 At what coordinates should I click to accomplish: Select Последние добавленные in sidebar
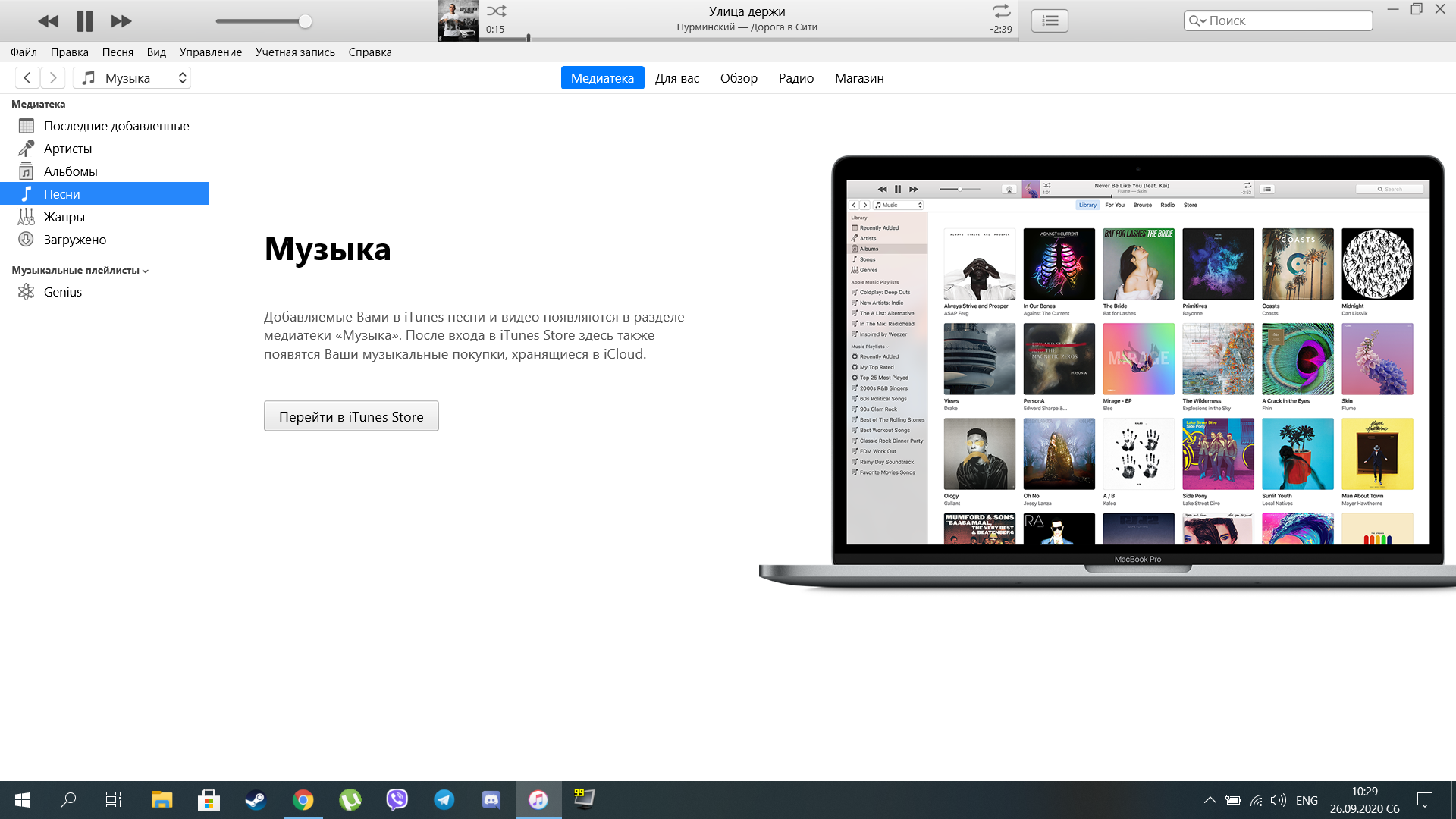pyautogui.click(x=104, y=126)
